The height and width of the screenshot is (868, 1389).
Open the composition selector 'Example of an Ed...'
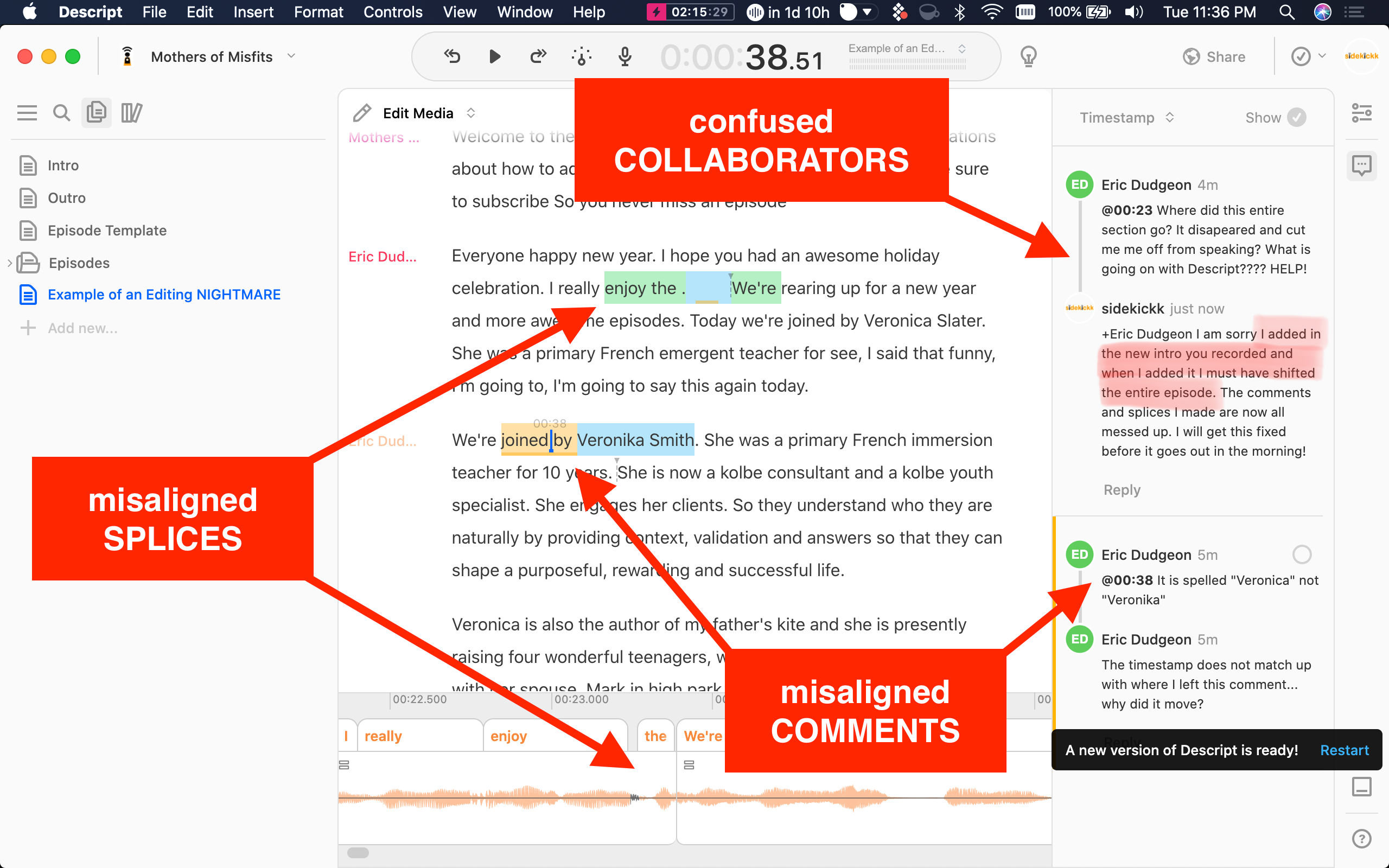907,49
